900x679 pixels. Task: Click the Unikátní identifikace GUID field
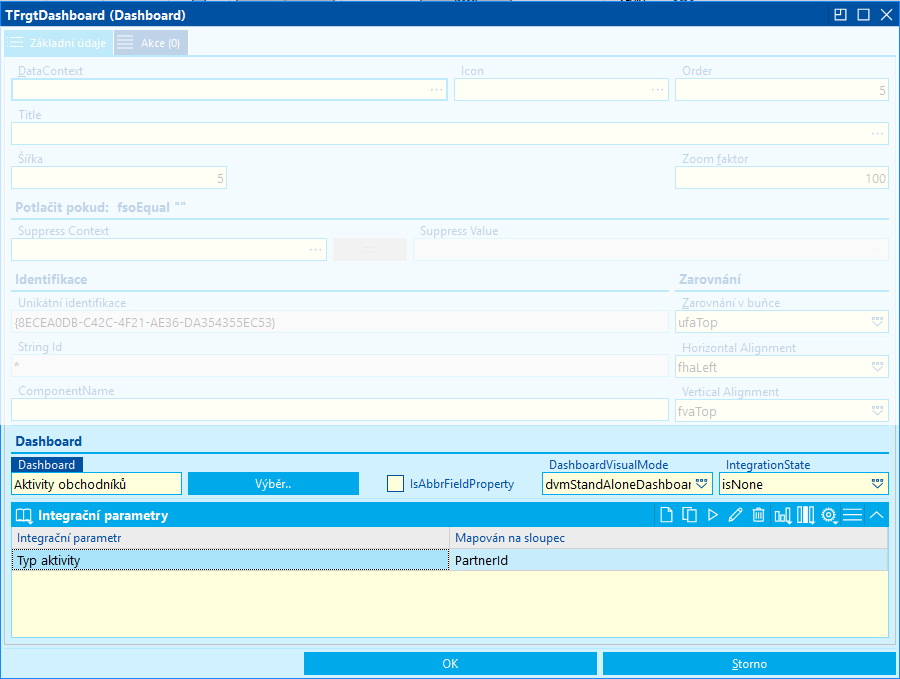click(340, 322)
